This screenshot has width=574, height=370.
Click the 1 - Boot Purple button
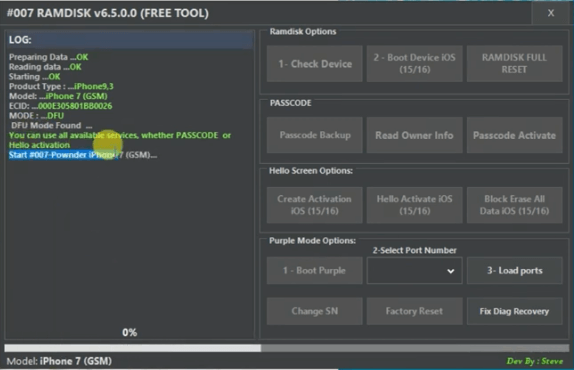pyautogui.click(x=315, y=270)
